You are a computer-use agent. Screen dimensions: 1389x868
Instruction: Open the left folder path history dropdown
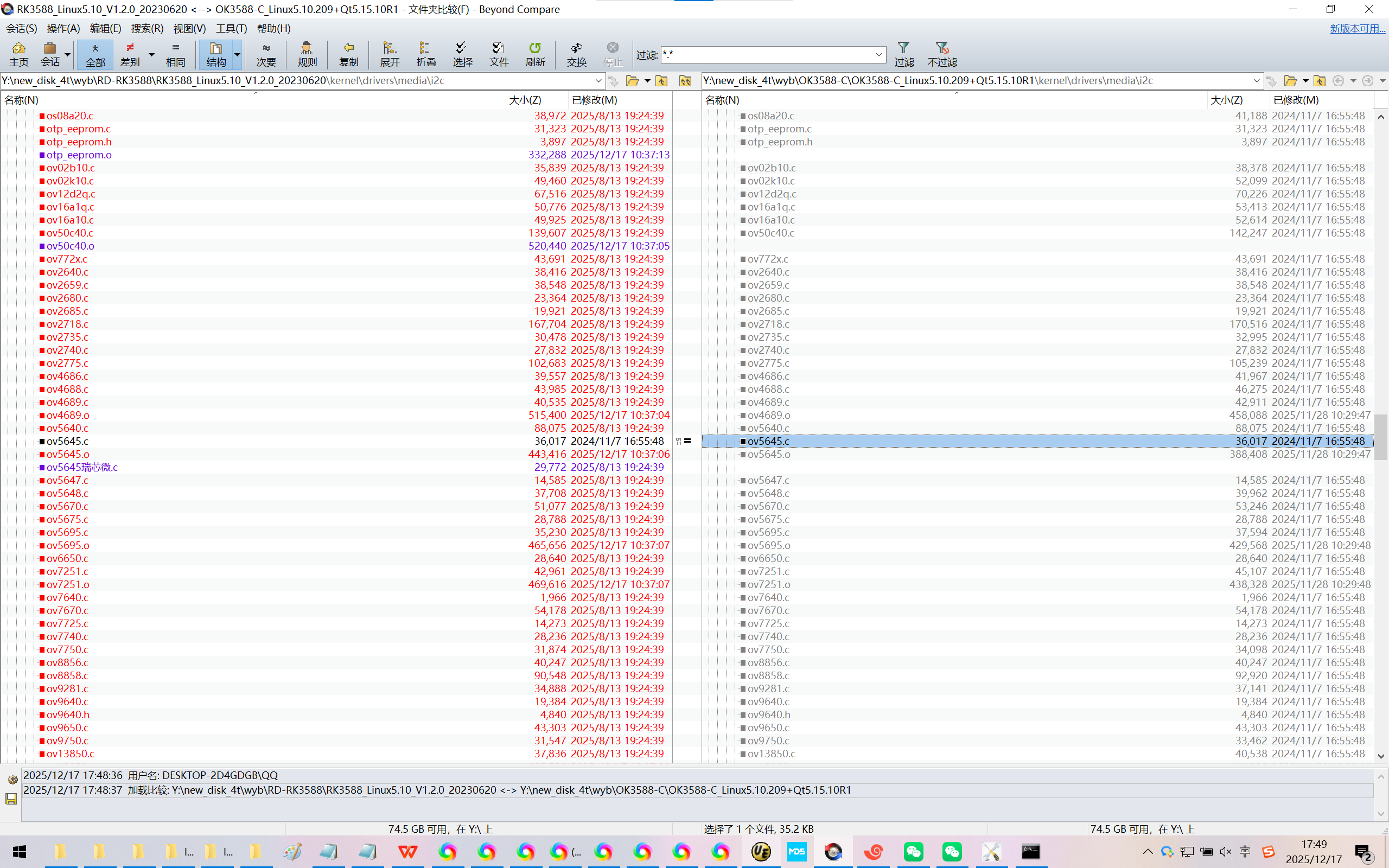[x=598, y=81]
